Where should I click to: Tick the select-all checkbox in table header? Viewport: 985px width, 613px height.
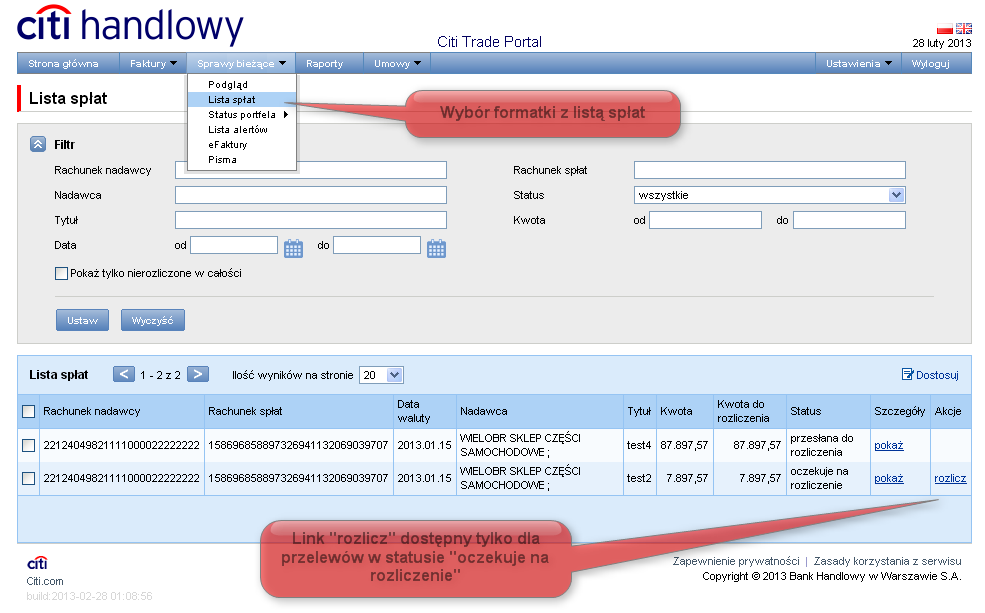coord(28,411)
